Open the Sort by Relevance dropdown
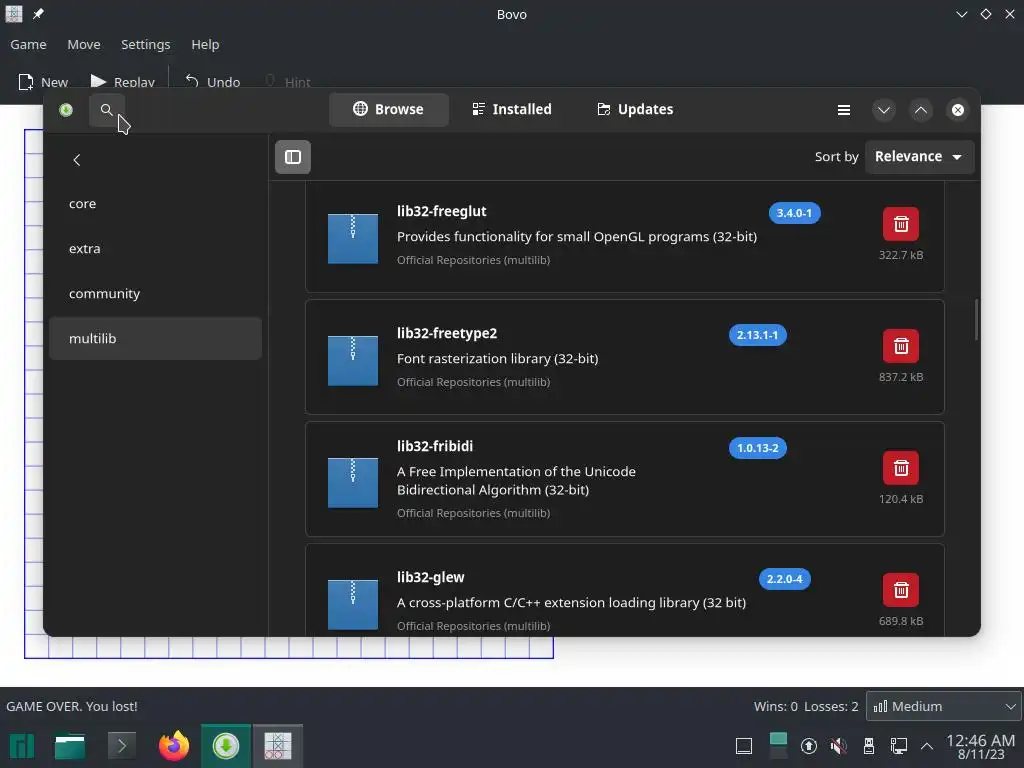The height and width of the screenshot is (768, 1024). pyautogui.click(x=919, y=157)
